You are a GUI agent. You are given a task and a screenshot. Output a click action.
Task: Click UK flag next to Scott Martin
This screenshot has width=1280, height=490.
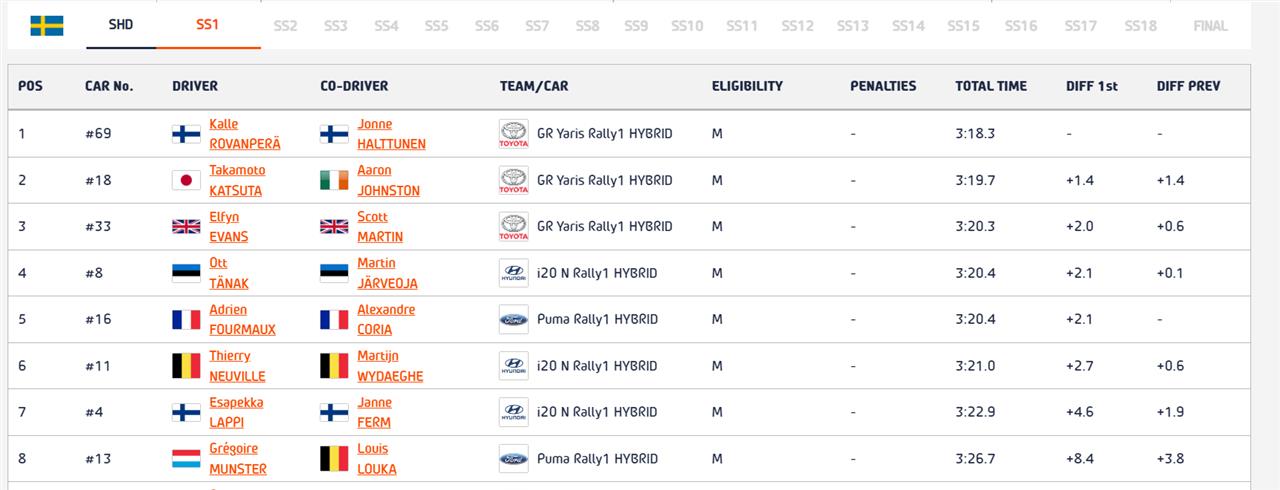click(x=334, y=226)
